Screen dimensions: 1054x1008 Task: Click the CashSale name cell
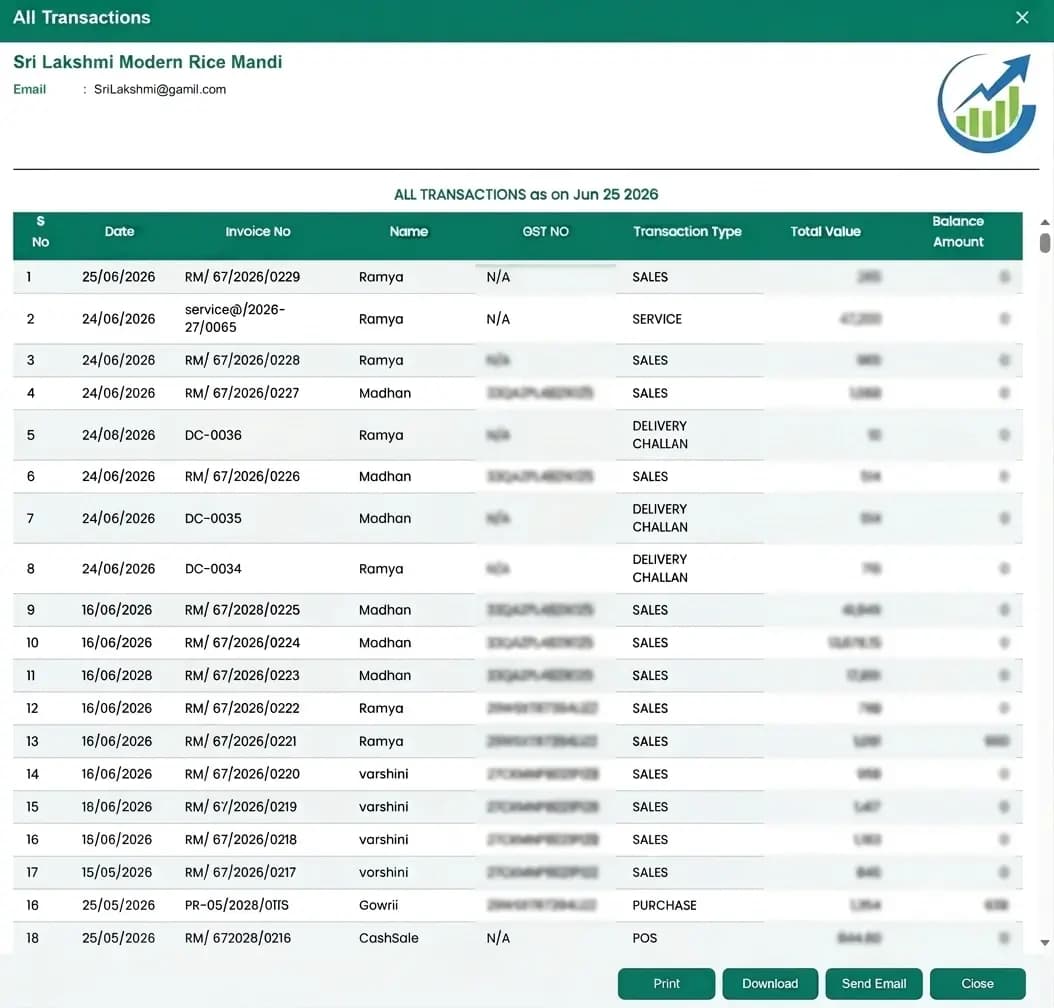click(x=389, y=938)
